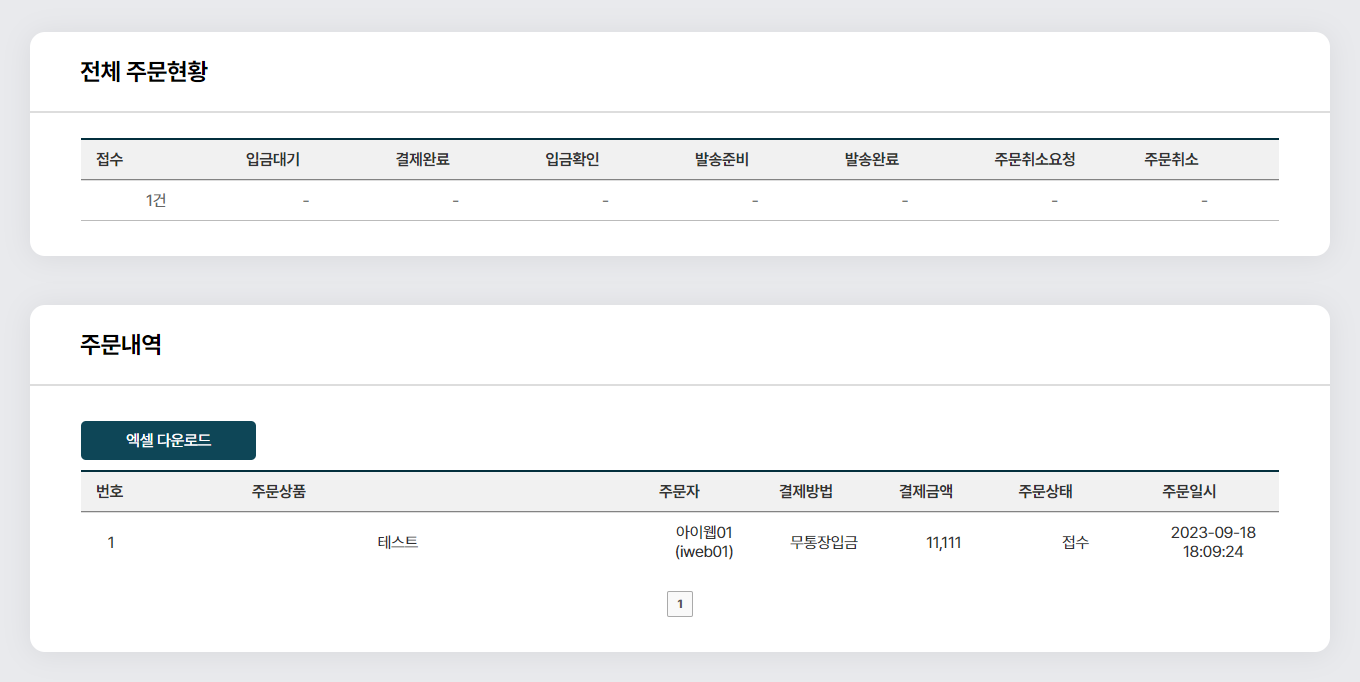This screenshot has height=682, width=1360.
Task: Click the 11,111 payment amount
Action: click(944, 543)
